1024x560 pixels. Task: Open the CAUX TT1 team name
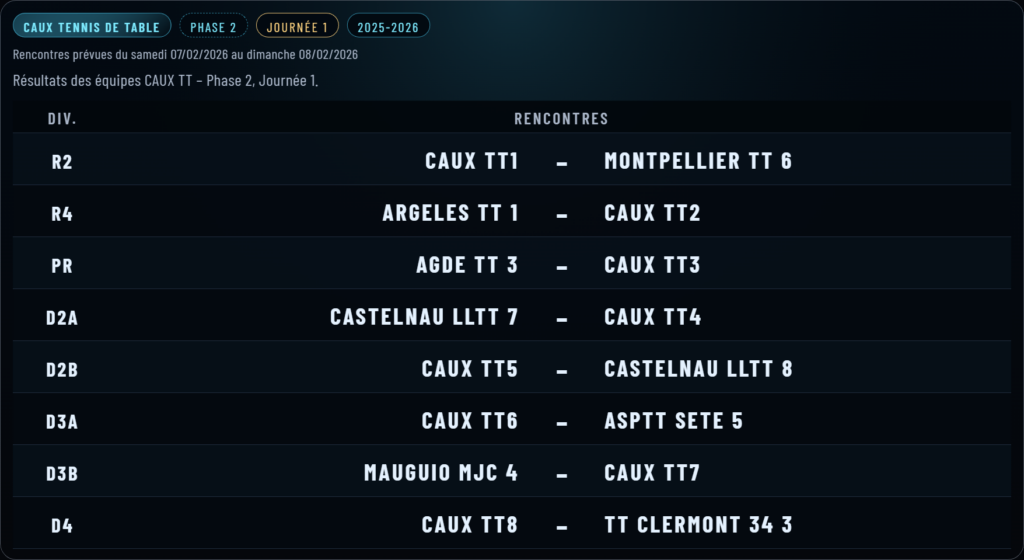471,161
